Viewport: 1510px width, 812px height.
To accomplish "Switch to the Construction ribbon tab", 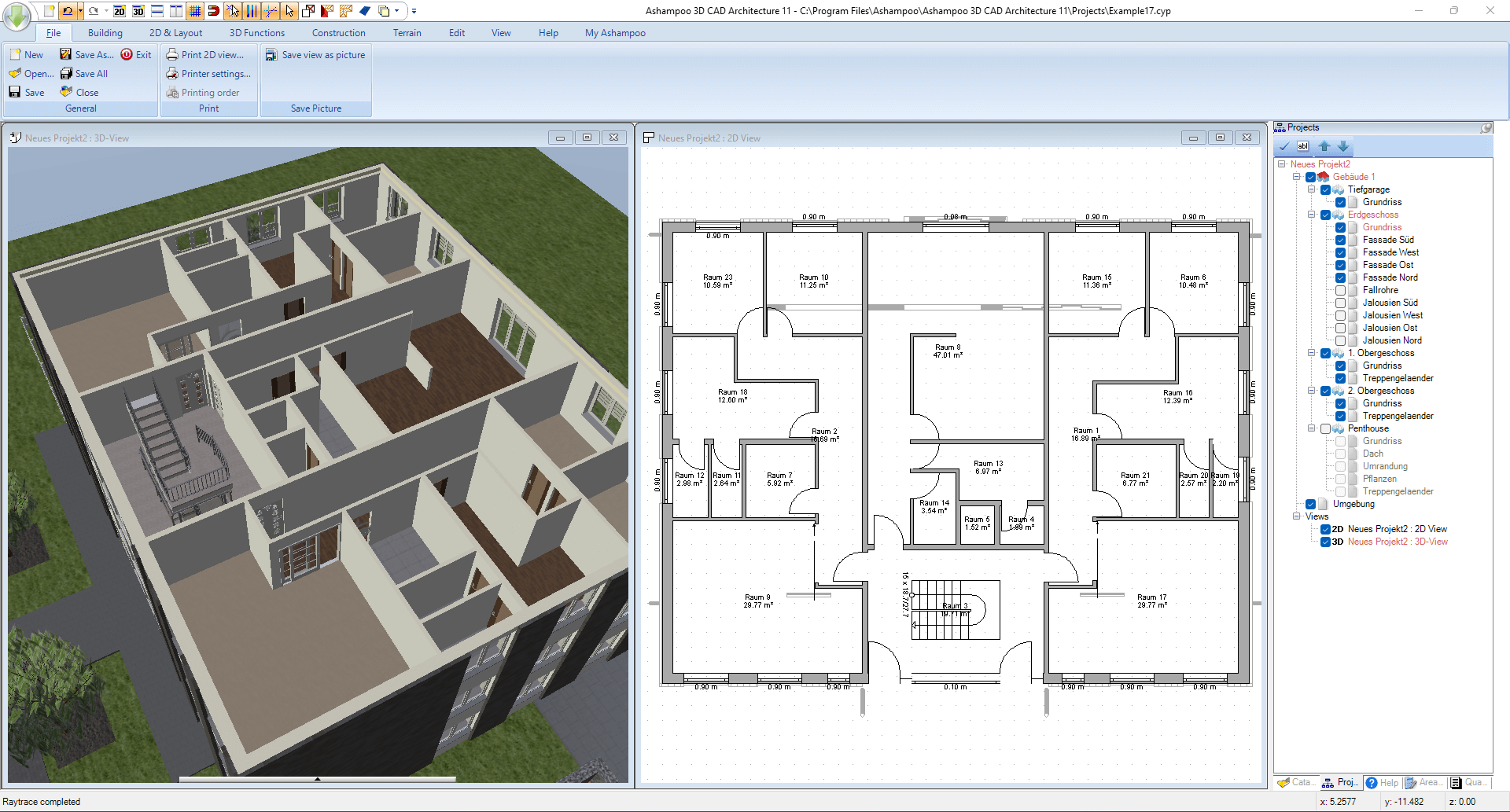I will [338, 32].
